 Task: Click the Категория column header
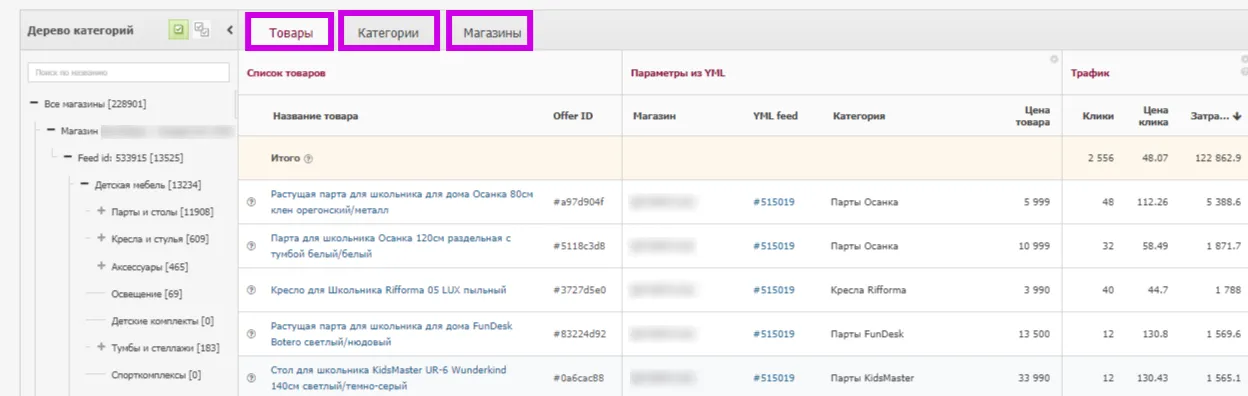[859, 116]
